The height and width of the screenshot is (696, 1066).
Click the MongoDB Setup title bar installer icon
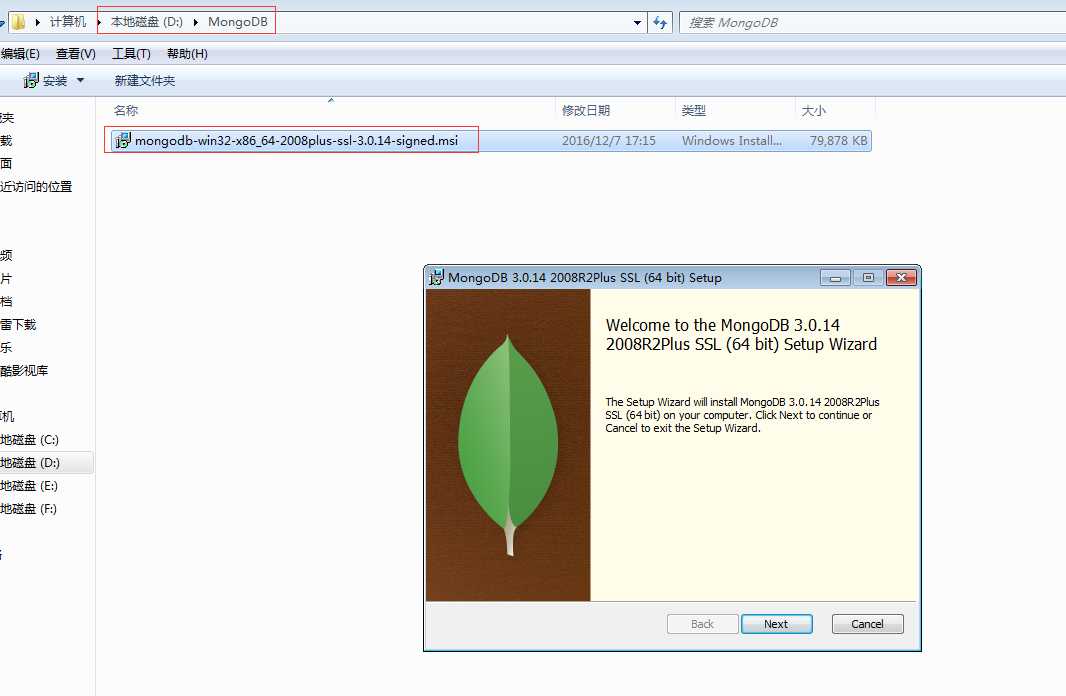pyautogui.click(x=436, y=277)
